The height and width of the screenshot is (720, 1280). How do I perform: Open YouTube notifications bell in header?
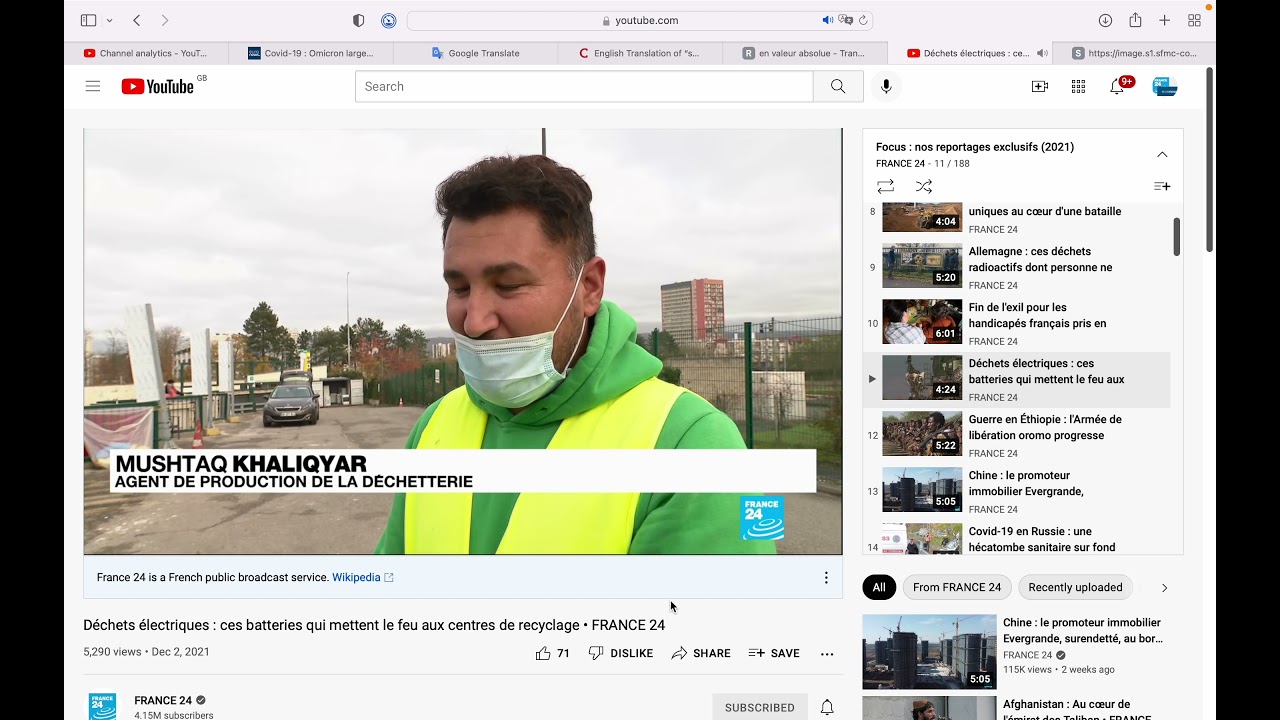click(x=1117, y=86)
